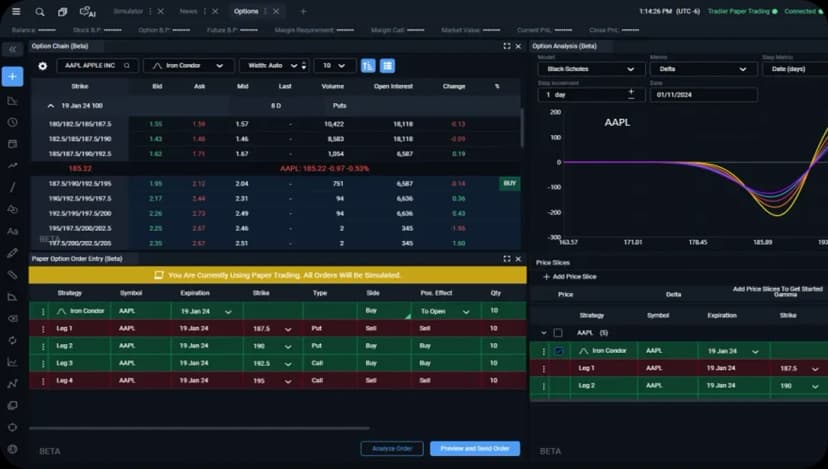Click the zigzag line icon in sidebar
The height and width of the screenshot is (469, 828).
tap(13, 384)
